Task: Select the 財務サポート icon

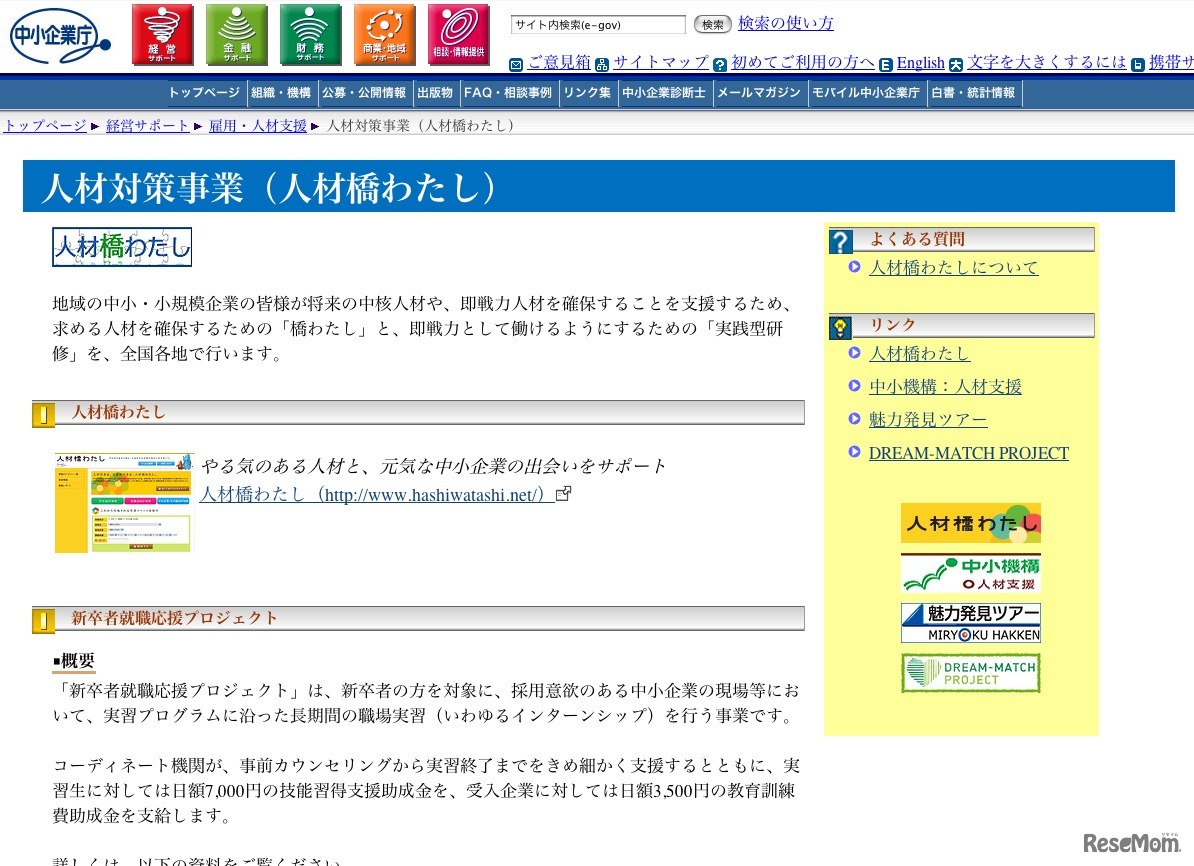Action: point(310,35)
